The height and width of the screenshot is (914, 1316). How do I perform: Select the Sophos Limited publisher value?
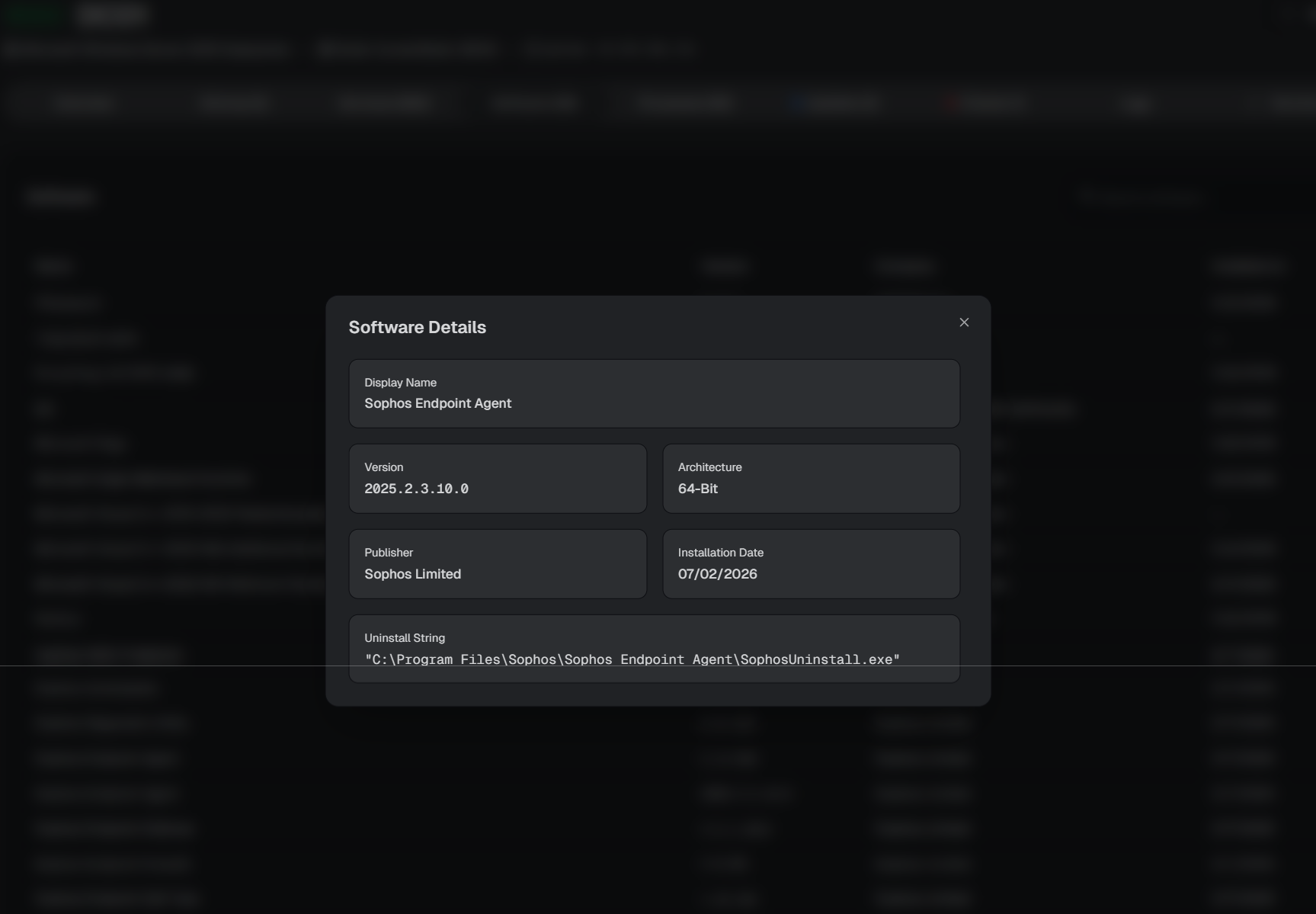point(412,574)
